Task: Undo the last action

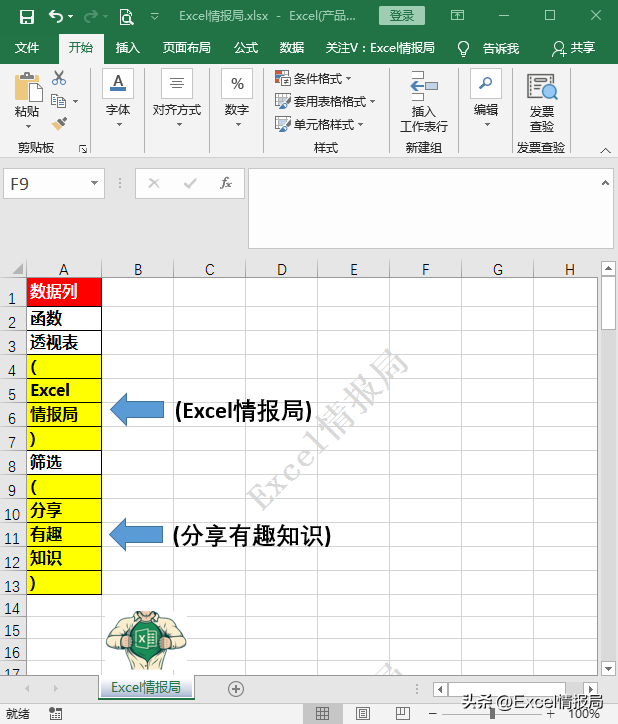Action: (x=56, y=17)
